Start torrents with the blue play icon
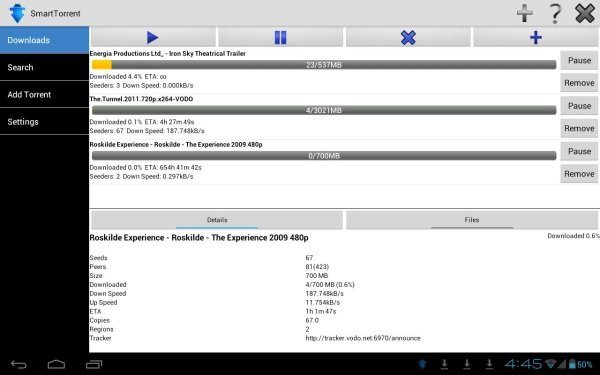 click(153, 38)
